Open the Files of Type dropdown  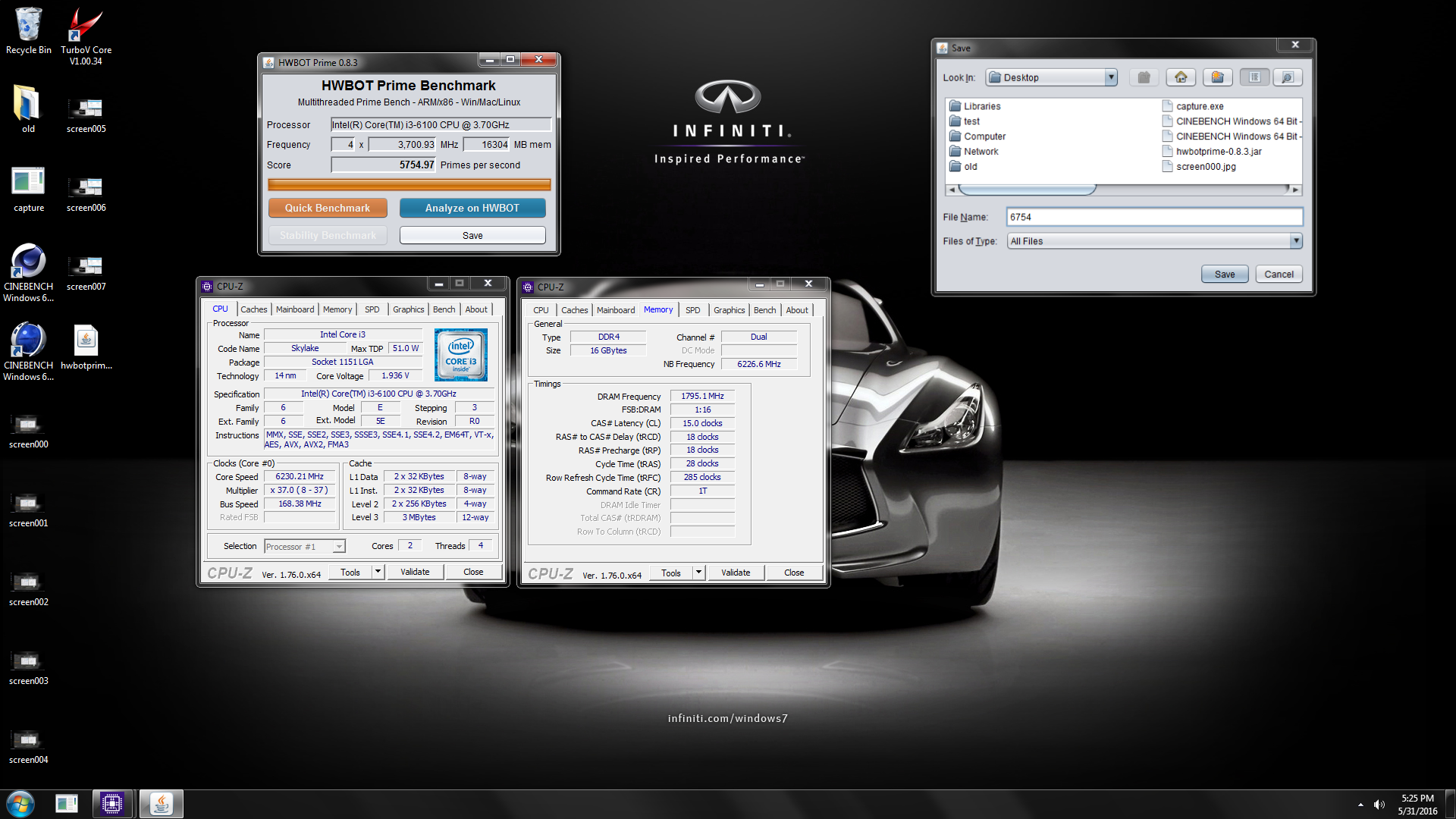pyautogui.click(x=1296, y=241)
